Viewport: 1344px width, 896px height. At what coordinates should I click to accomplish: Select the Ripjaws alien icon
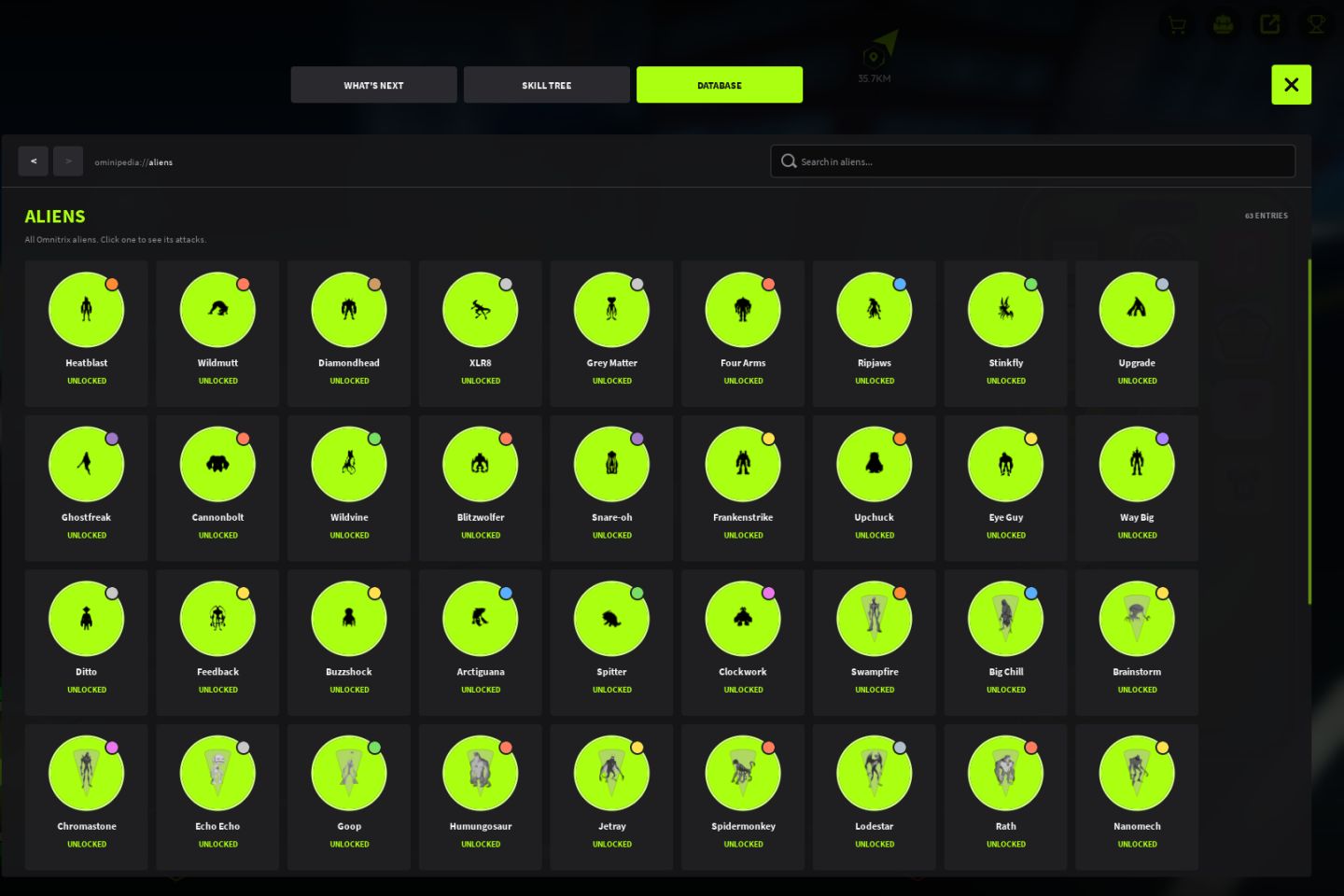point(875,310)
